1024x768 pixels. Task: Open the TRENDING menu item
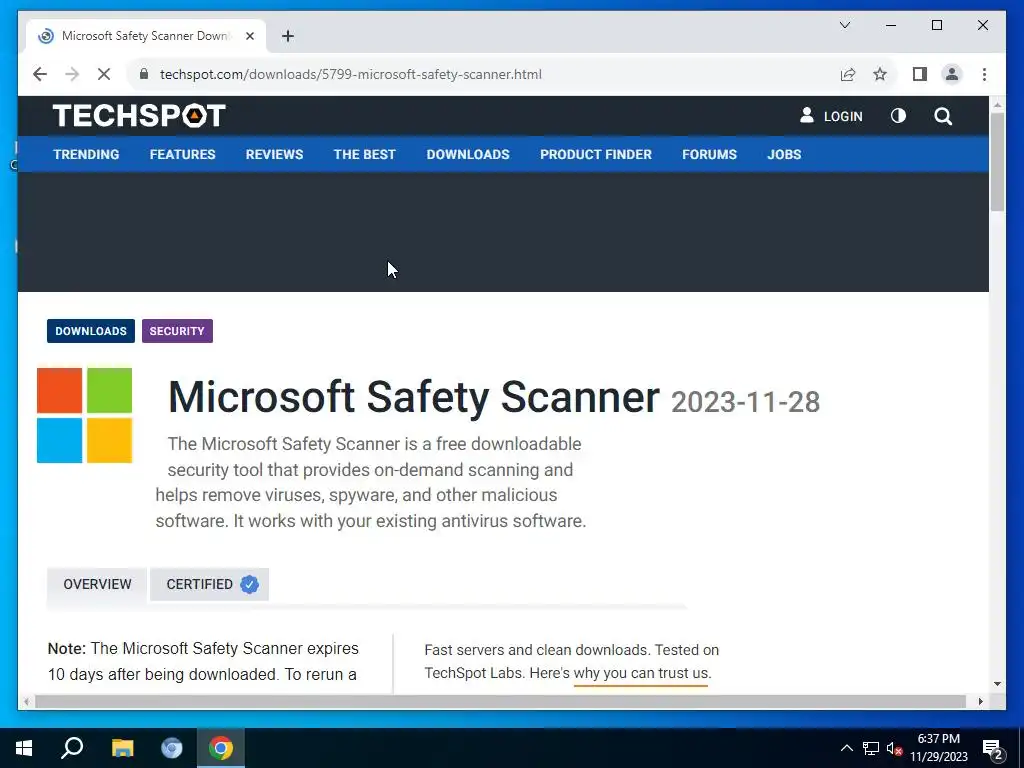86,155
